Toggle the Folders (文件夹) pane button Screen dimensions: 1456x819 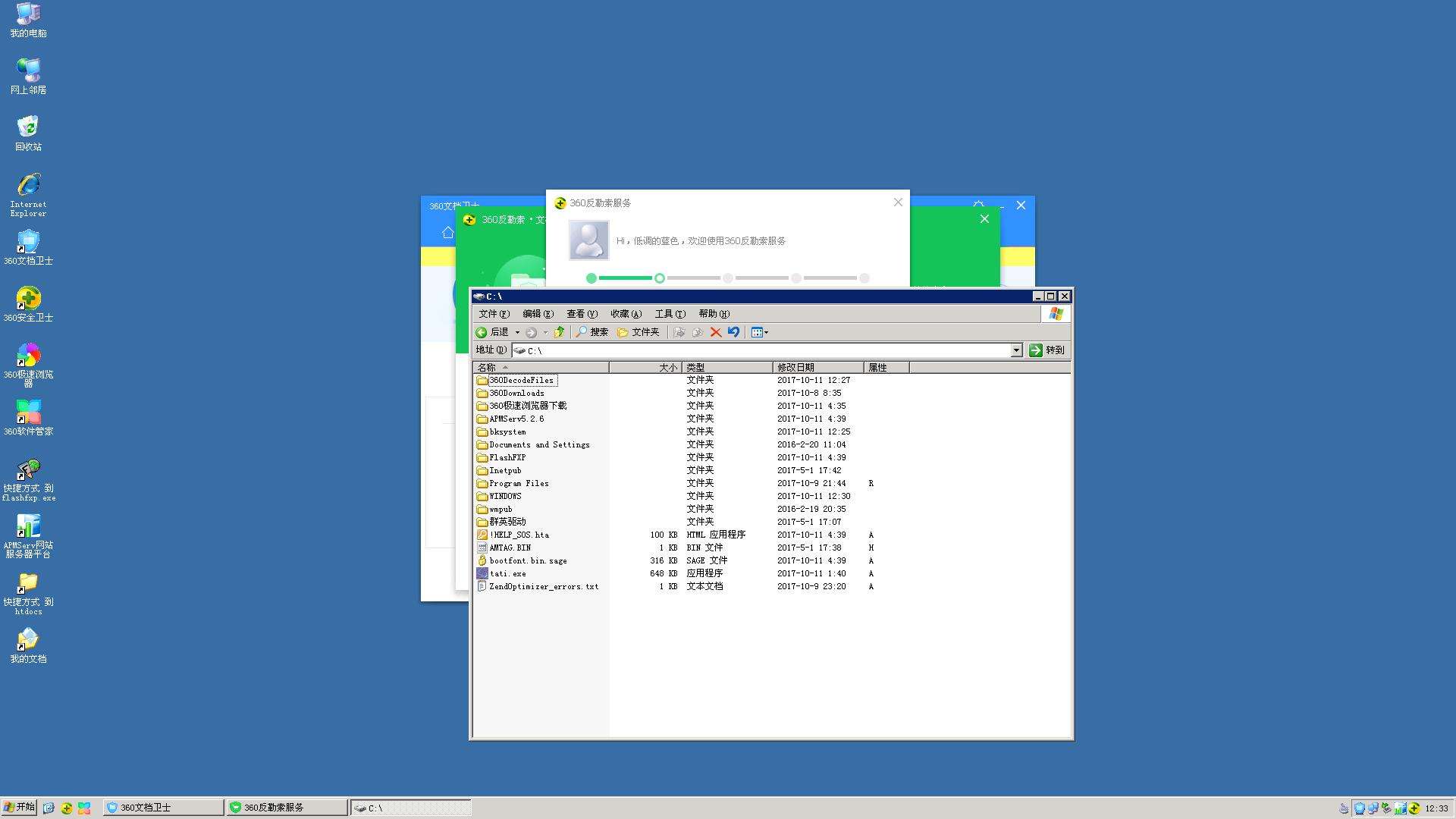(639, 332)
